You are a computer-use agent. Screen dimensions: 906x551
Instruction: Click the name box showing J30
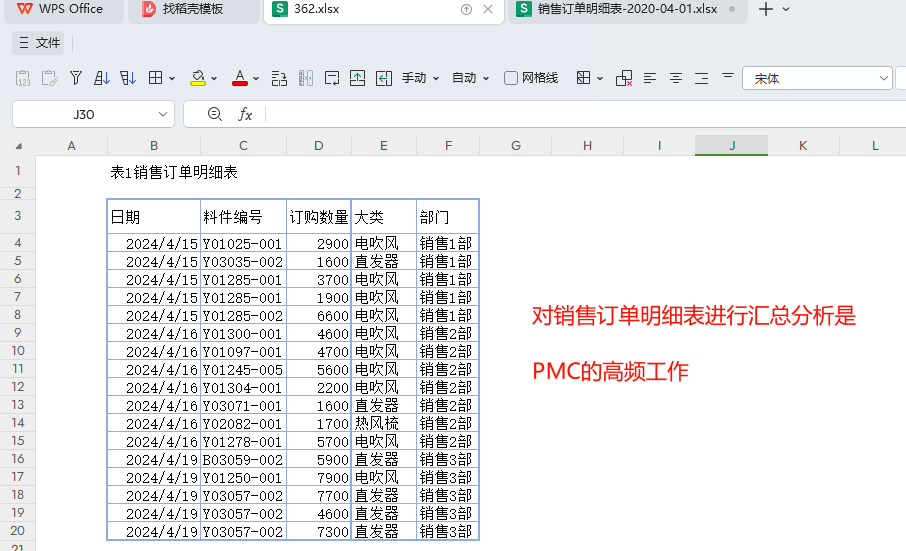84,114
